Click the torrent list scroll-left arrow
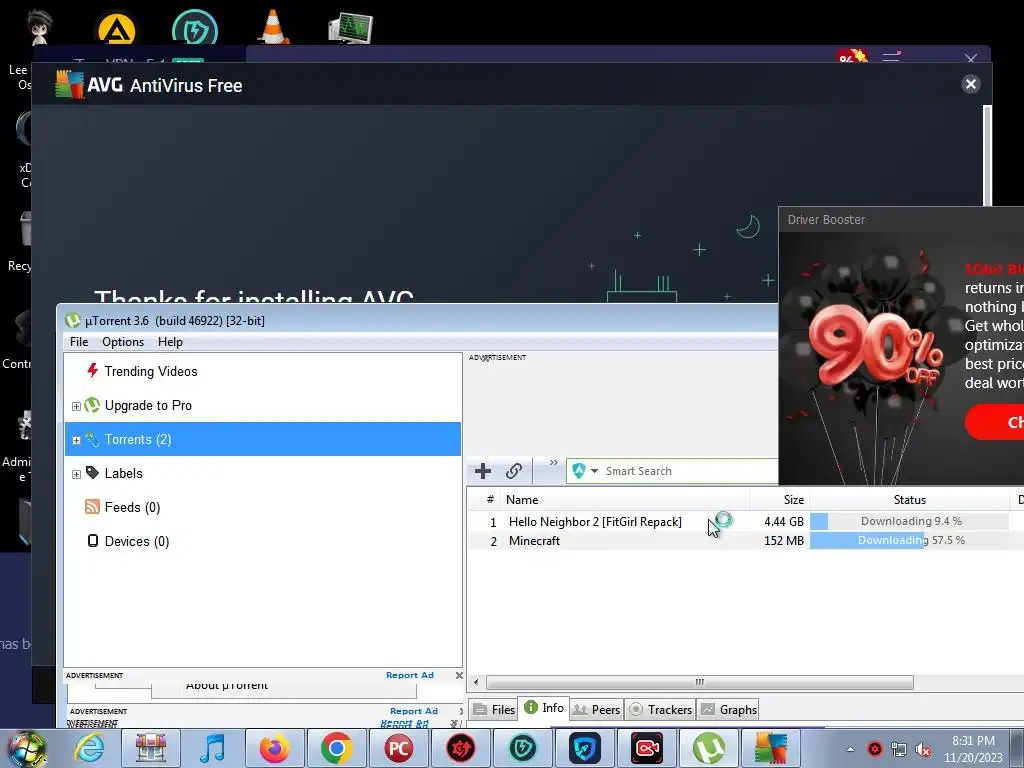The width and height of the screenshot is (1024, 768). pyautogui.click(x=476, y=682)
